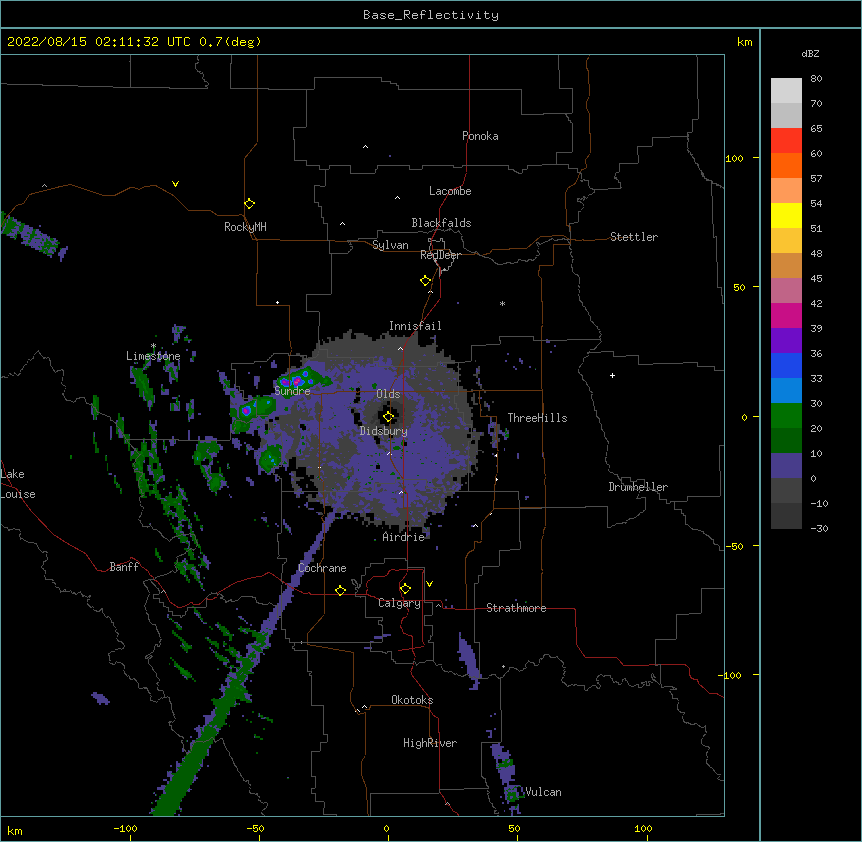Click the Base_Reflectivity title text
This screenshot has height=842, width=862.
tap(431, 15)
